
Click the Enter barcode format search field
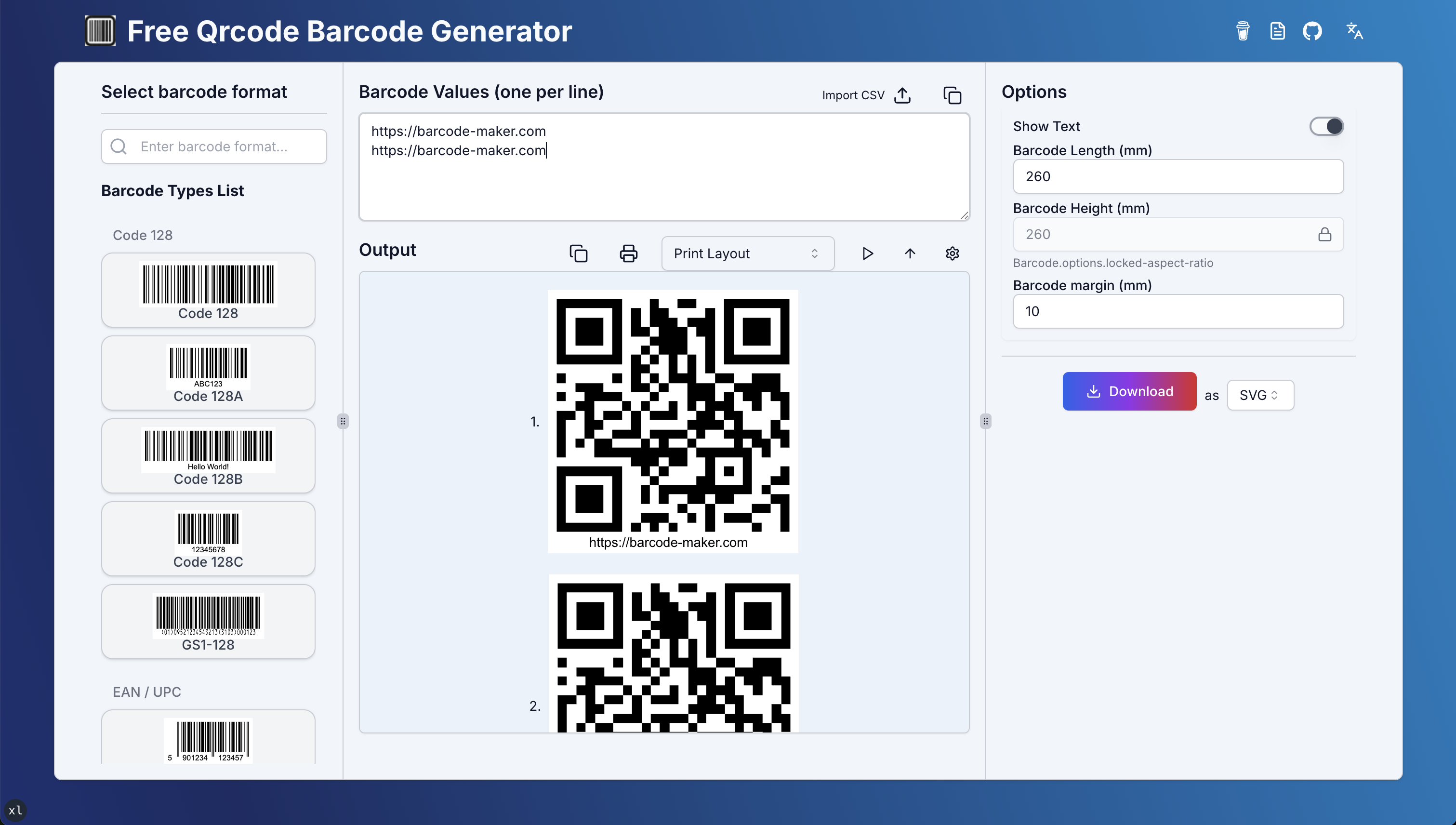coord(213,146)
